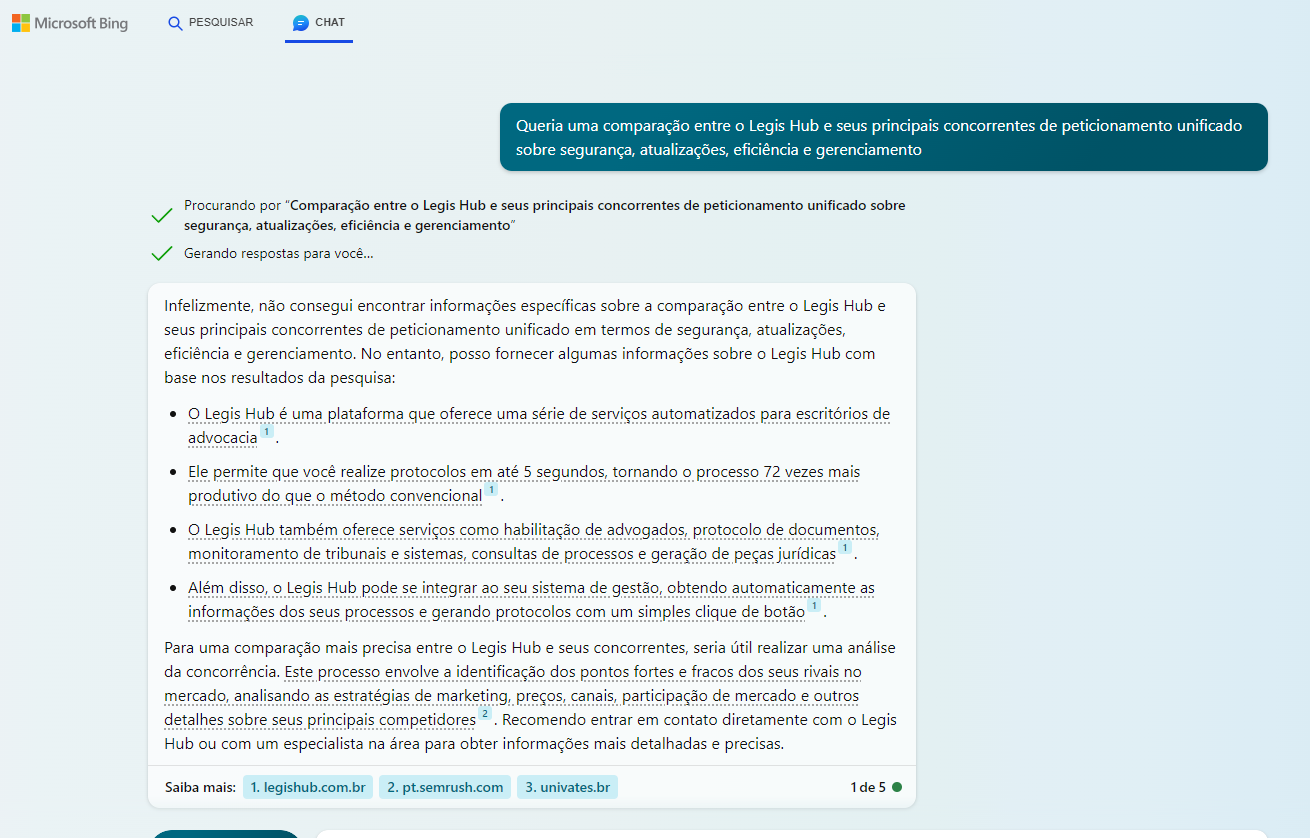Open the PESQUISAR search tab
1310x838 pixels.
click(x=210, y=22)
